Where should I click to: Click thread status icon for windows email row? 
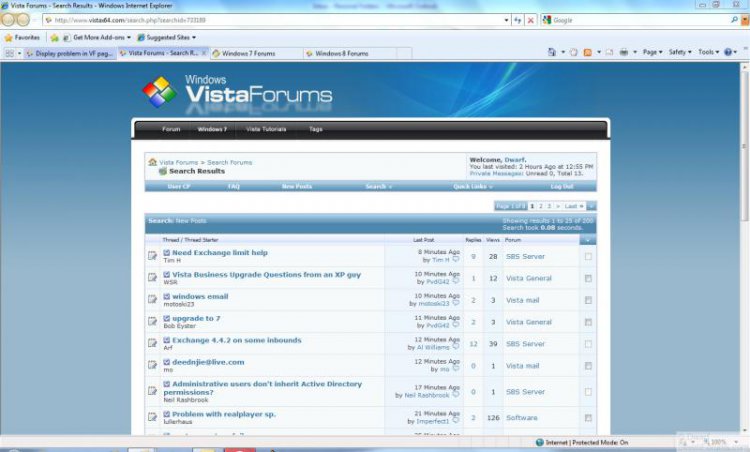coord(152,299)
